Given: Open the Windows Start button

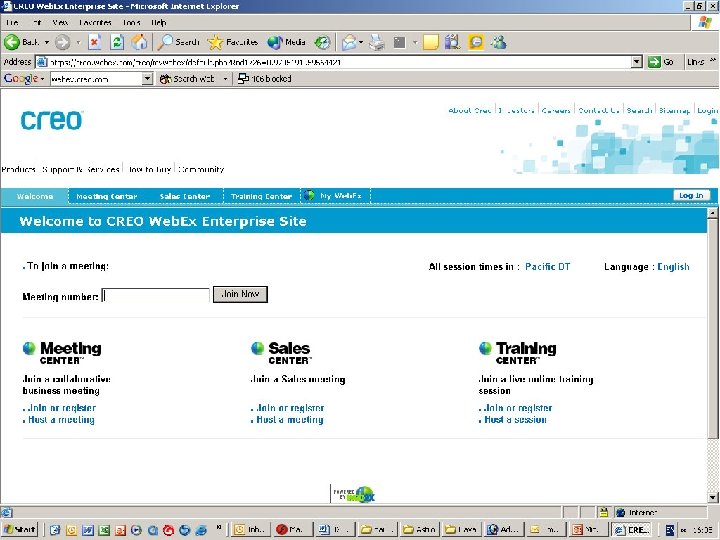Looking at the screenshot, I should [19, 529].
